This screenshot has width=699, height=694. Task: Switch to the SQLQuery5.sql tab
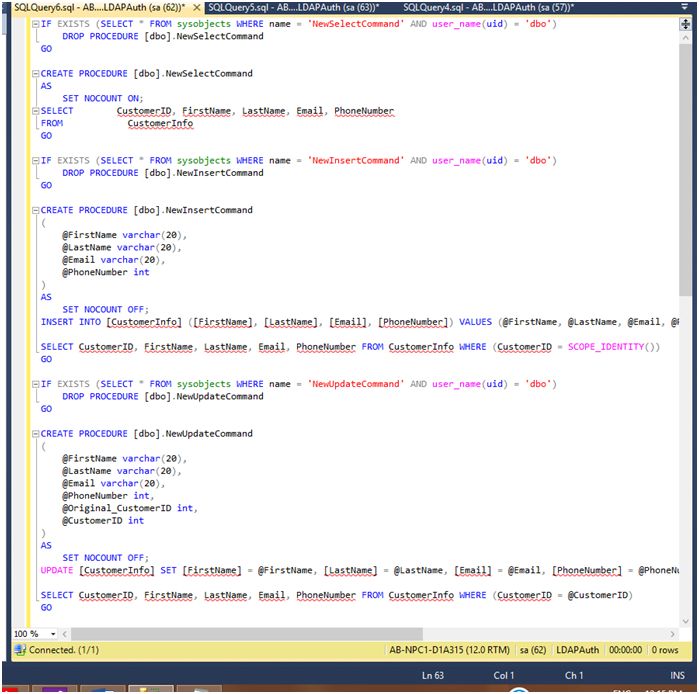[293, 8]
